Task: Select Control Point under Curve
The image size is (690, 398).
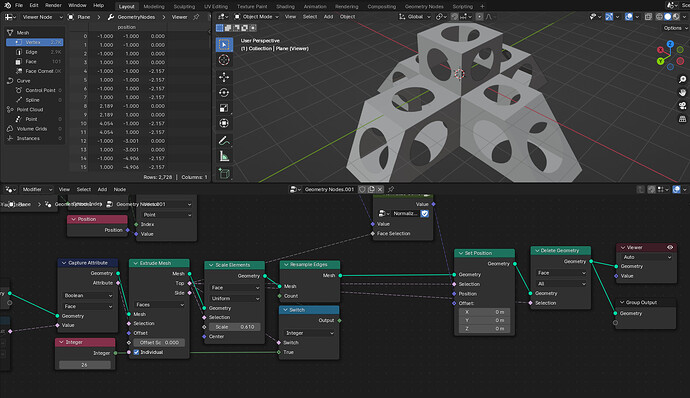Action: (x=35, y=90)
